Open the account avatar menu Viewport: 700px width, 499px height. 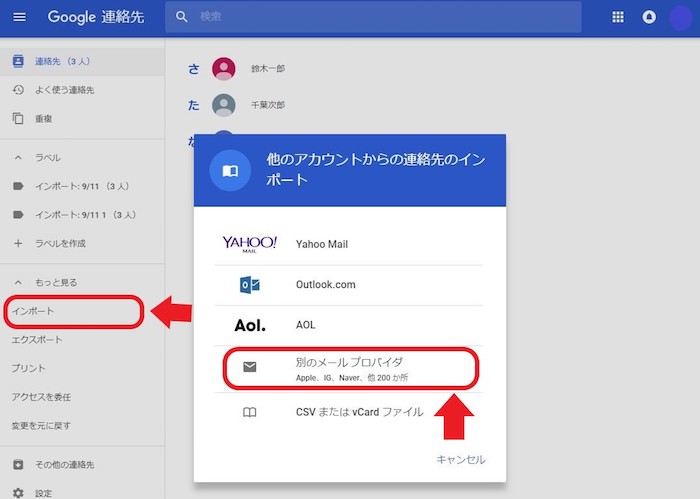point(680,18)
